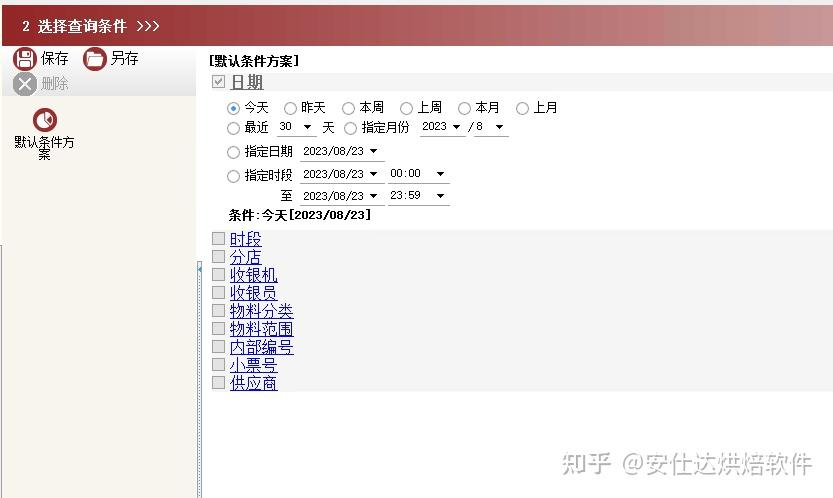Select the 本月 radio button
Screen dimensions: 833x498
pos(464,108)
